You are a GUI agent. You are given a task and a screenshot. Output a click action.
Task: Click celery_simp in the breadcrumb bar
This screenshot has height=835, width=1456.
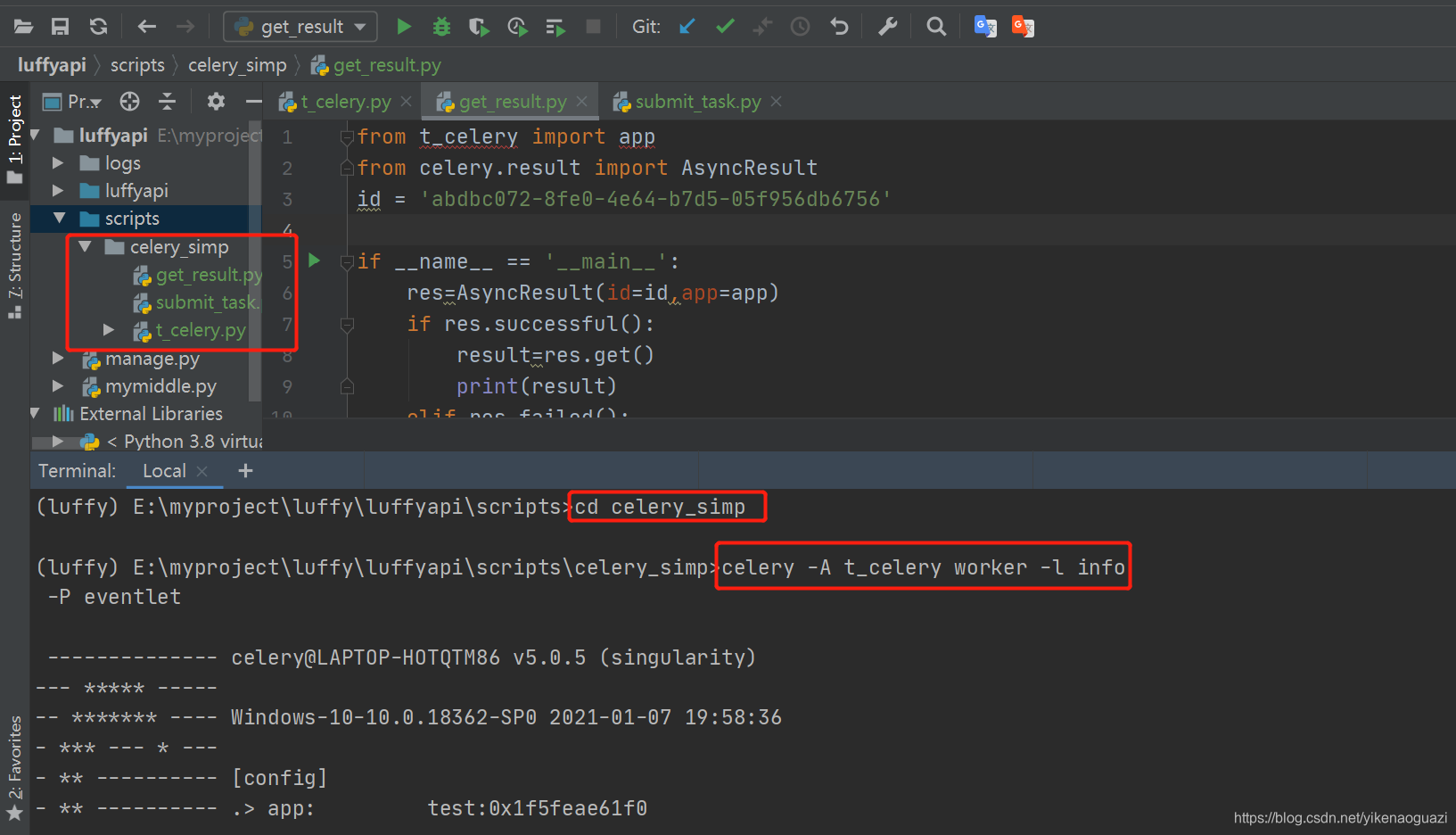(x=237, y=65)
